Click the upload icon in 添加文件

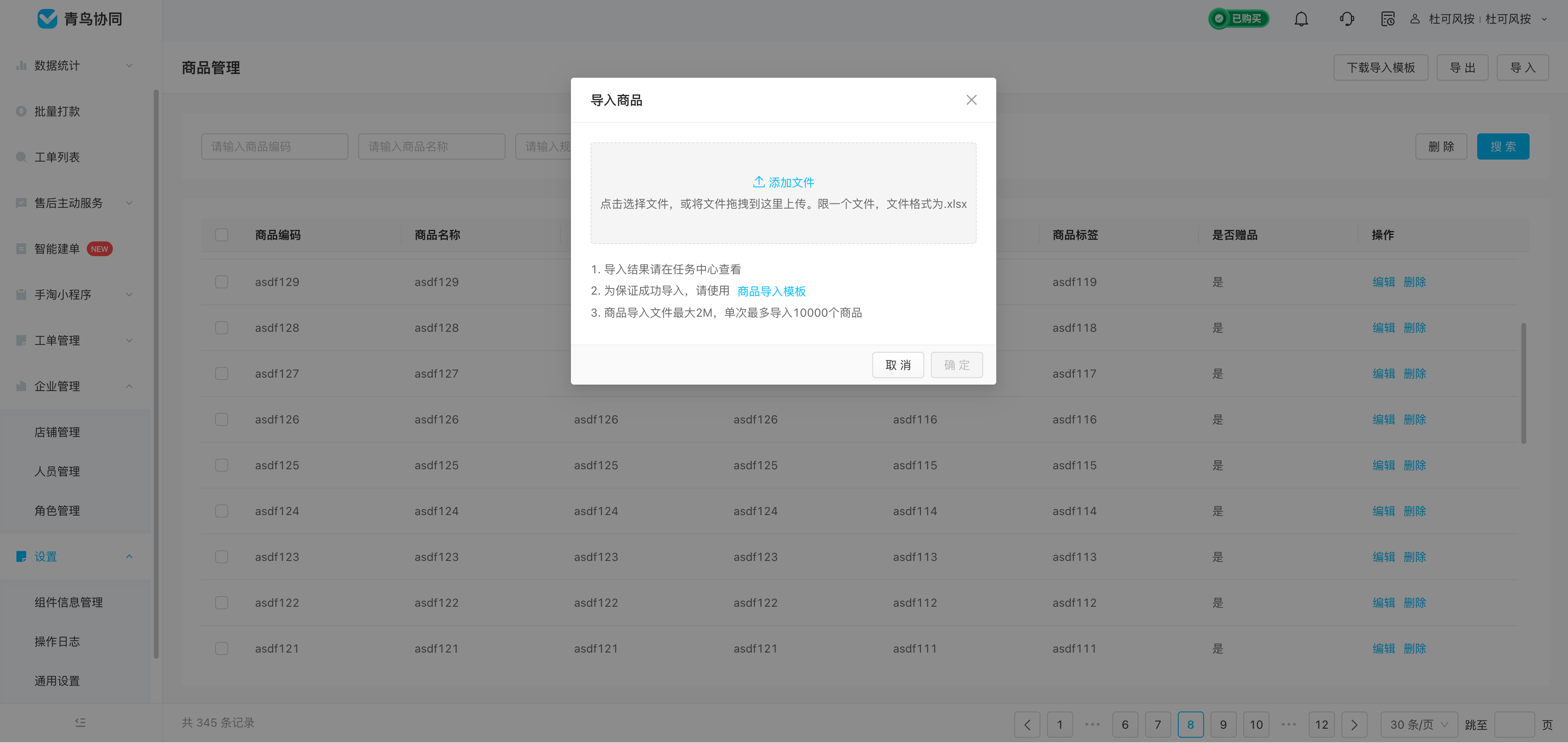[758, 182]
